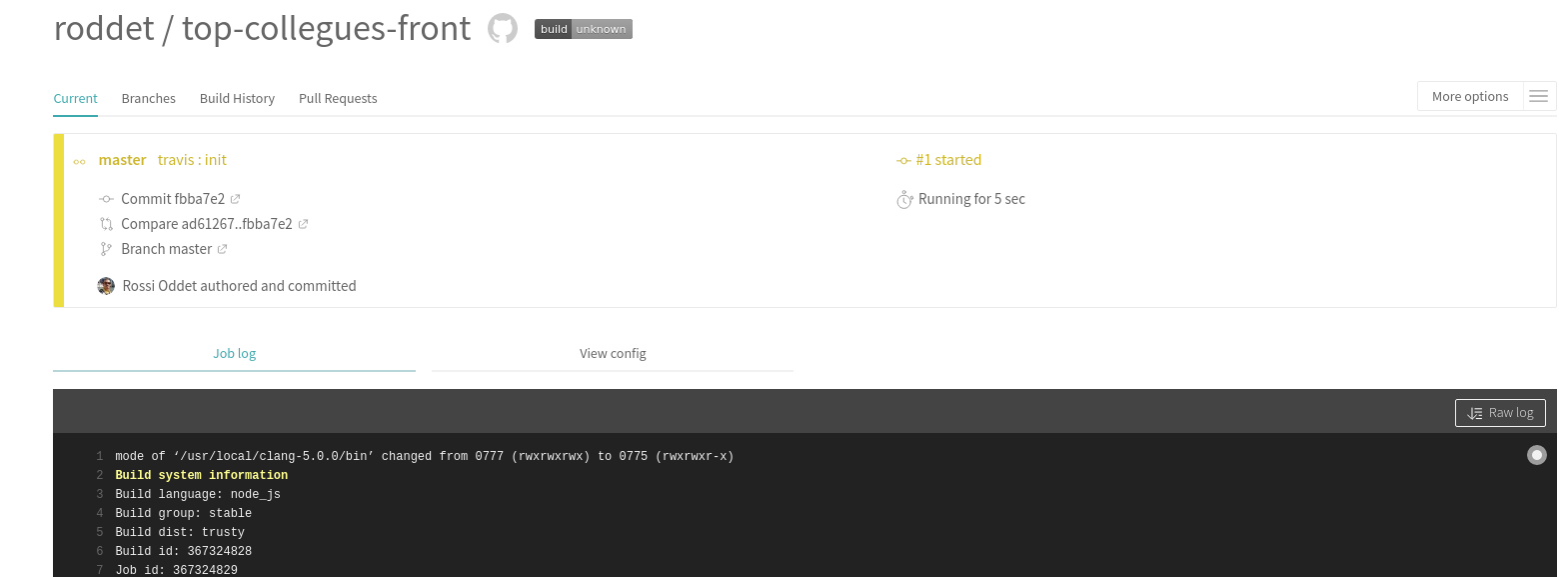Open the hamburger menu next to More options
This screenshot has height=577, width=1568.
(1539, 96)
